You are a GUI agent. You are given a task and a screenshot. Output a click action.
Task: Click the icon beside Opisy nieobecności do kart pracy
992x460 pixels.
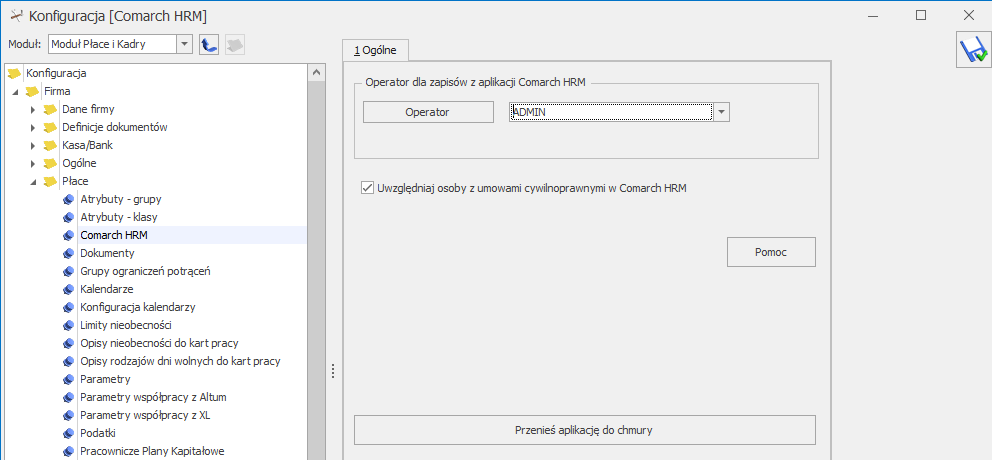(68, 343)
